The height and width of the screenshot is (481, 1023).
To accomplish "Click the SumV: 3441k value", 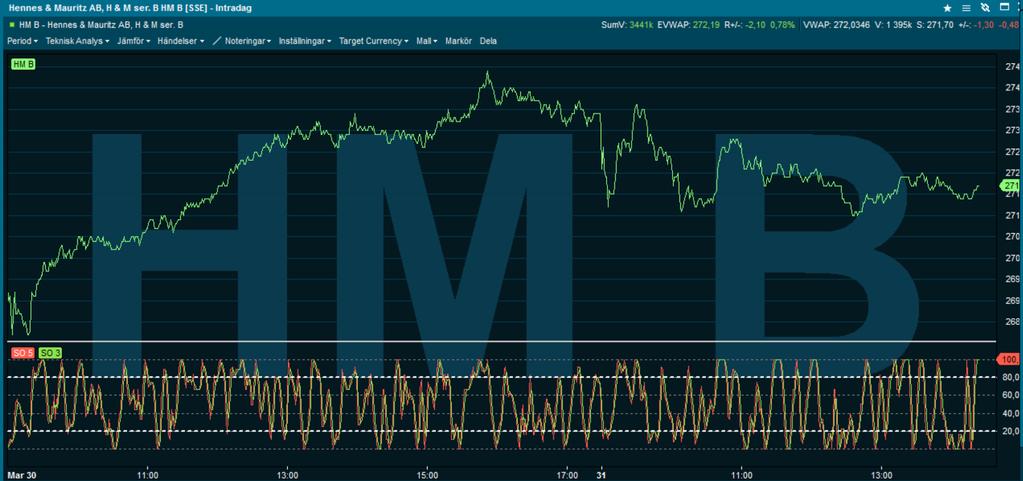I will coord(628,24).
